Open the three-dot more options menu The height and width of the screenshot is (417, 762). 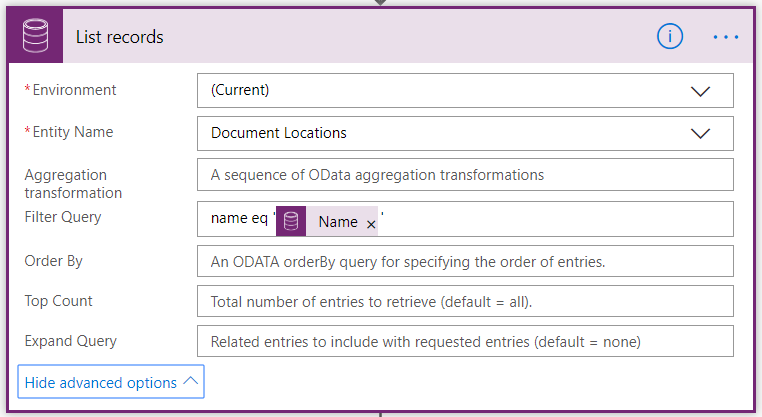click(x=726, y=37)
